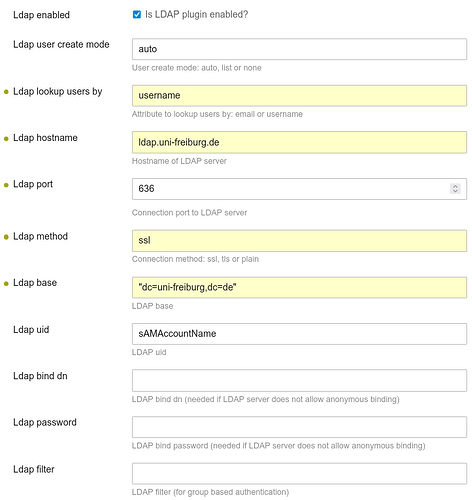Screen dimensions: 472x500
Task: Click the Ldap enabled label
Action: pyautogui.click(x=41, y=15)
